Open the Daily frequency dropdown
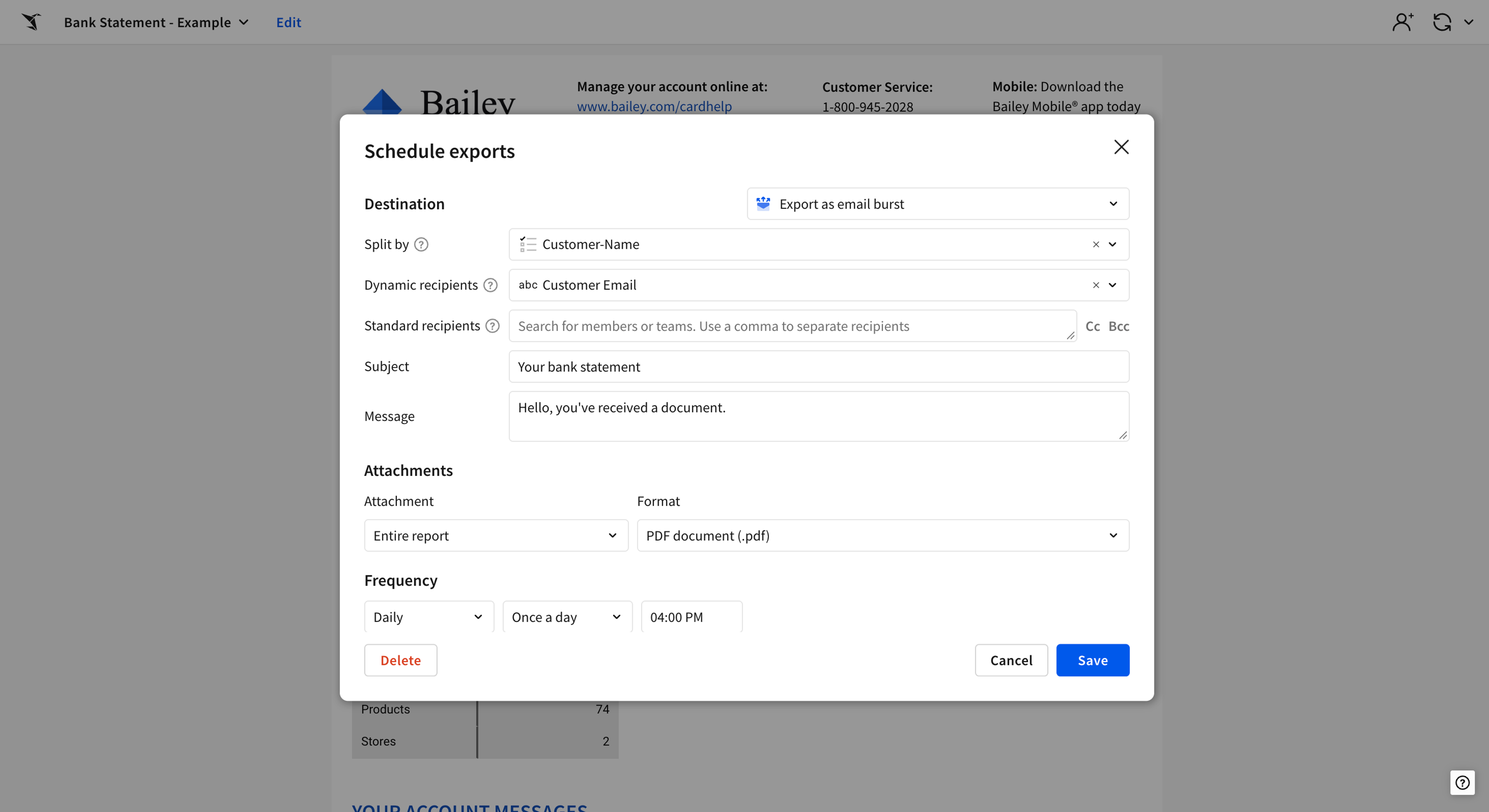1489x812 pixels. [x=429, y=617]
